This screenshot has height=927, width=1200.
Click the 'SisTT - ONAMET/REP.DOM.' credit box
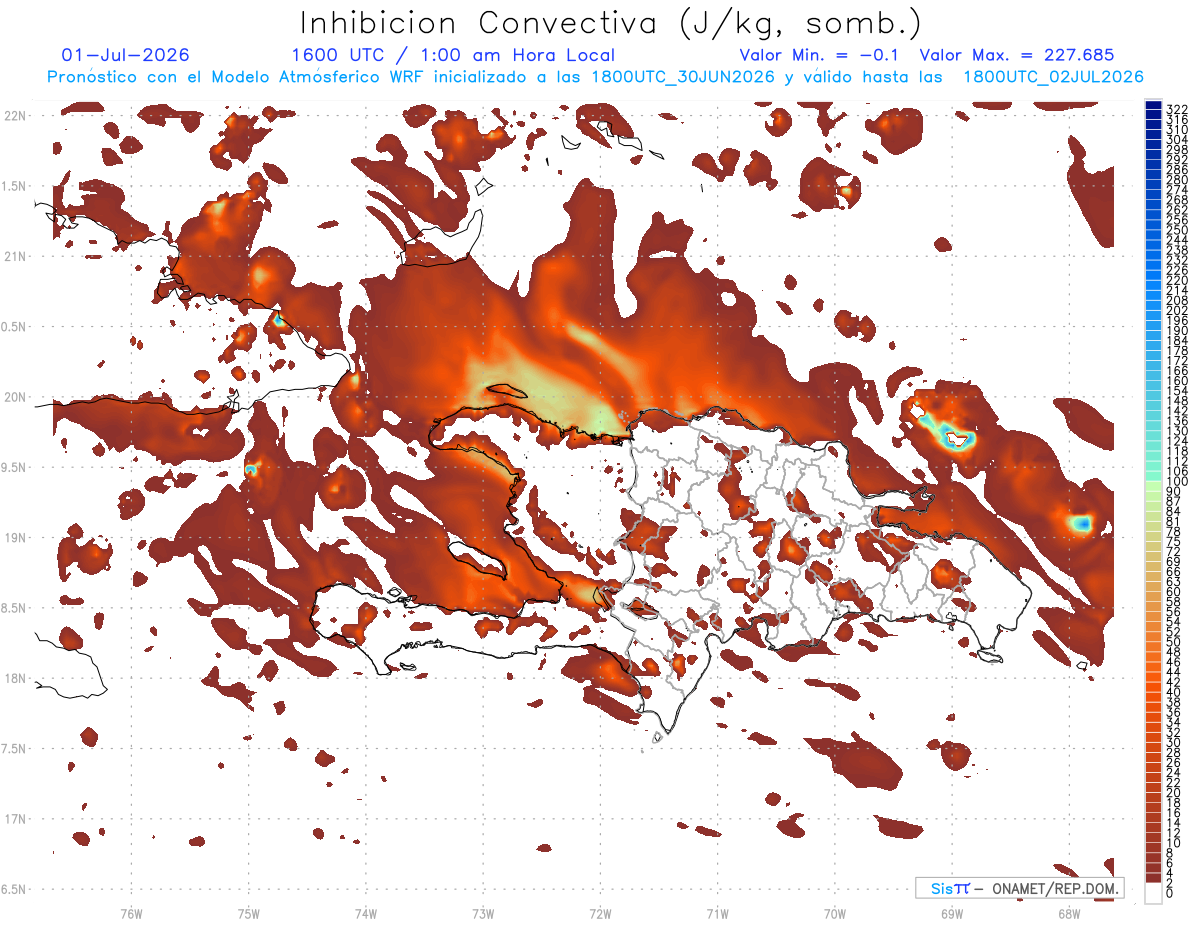1020,888
